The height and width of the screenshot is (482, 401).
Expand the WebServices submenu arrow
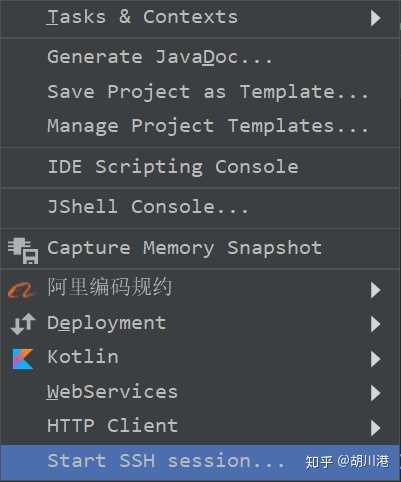tap(376, 393)
